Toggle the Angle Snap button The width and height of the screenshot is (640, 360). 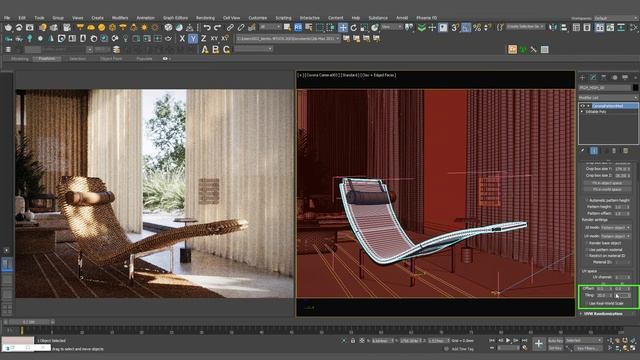coord(466,27)
